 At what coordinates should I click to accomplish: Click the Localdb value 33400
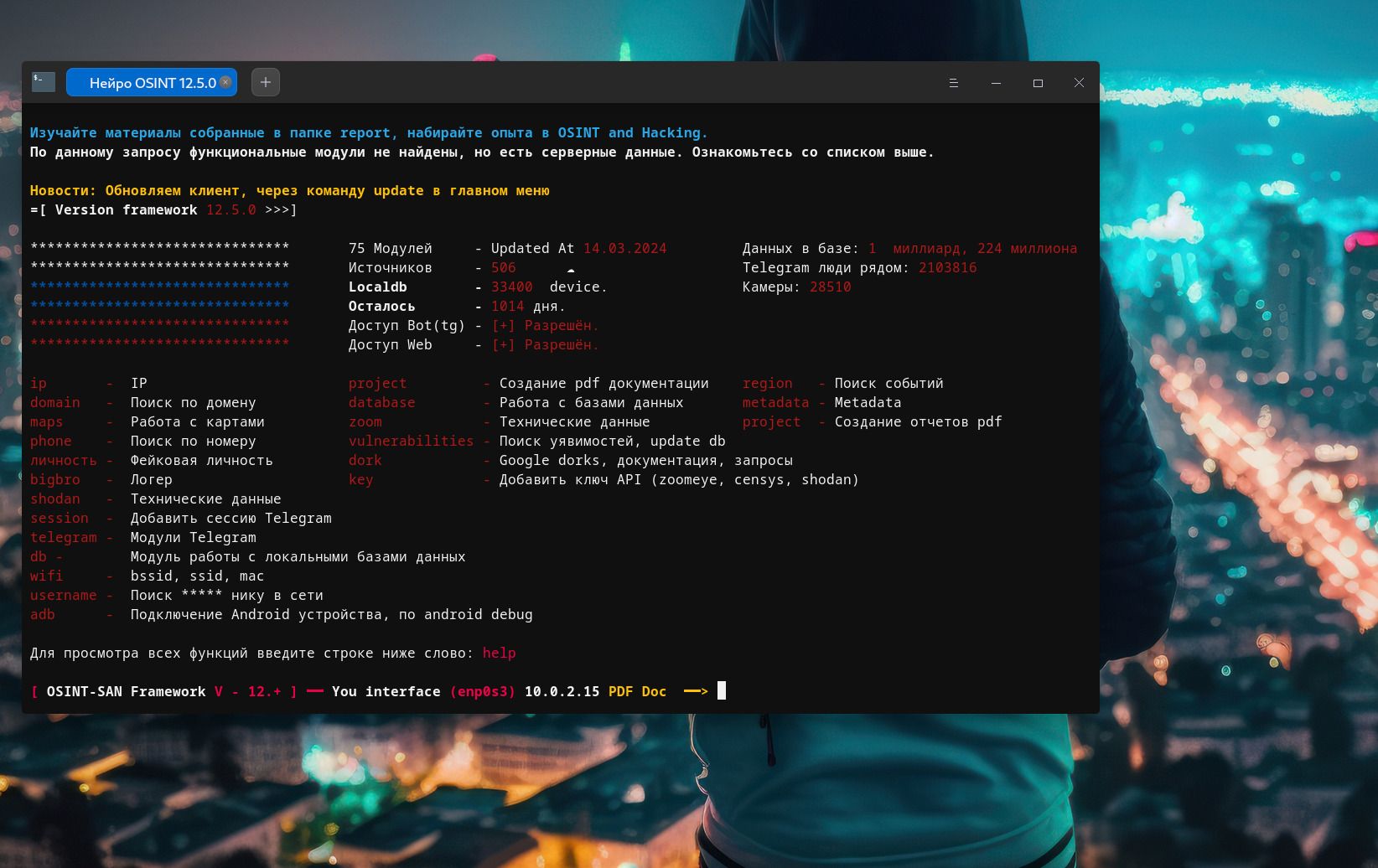tap(512, 287)
